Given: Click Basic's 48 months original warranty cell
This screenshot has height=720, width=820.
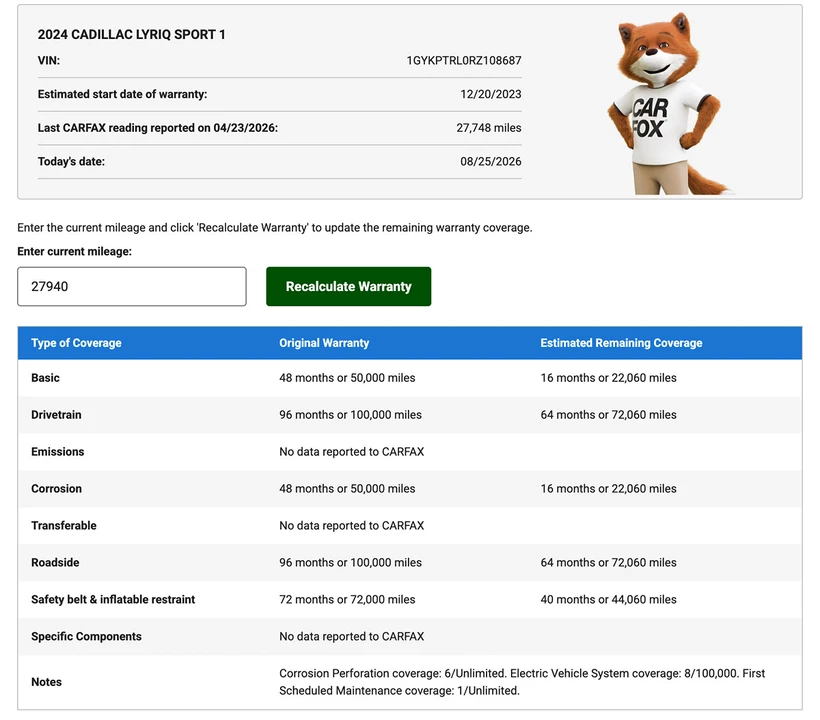Looking at the screenshot, I should coord(347,378).
